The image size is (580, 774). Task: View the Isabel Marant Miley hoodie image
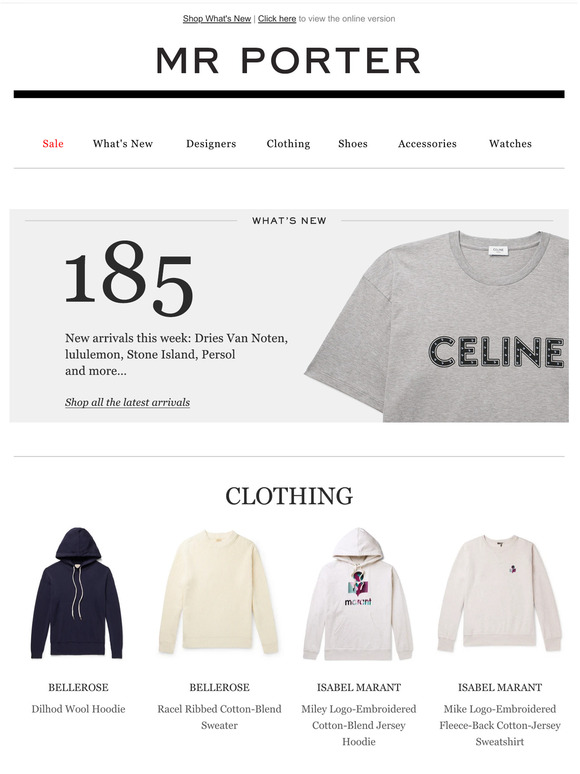coord(358,594)
